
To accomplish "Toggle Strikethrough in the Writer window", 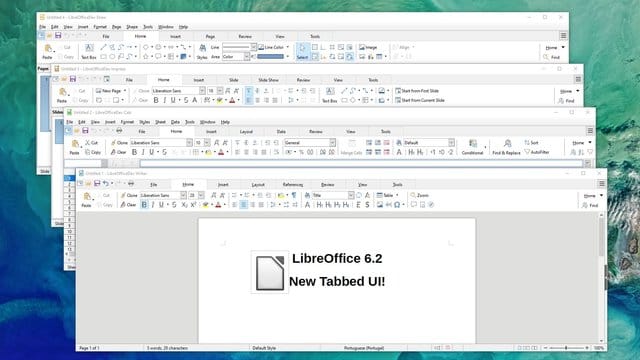I will (174, 205).
